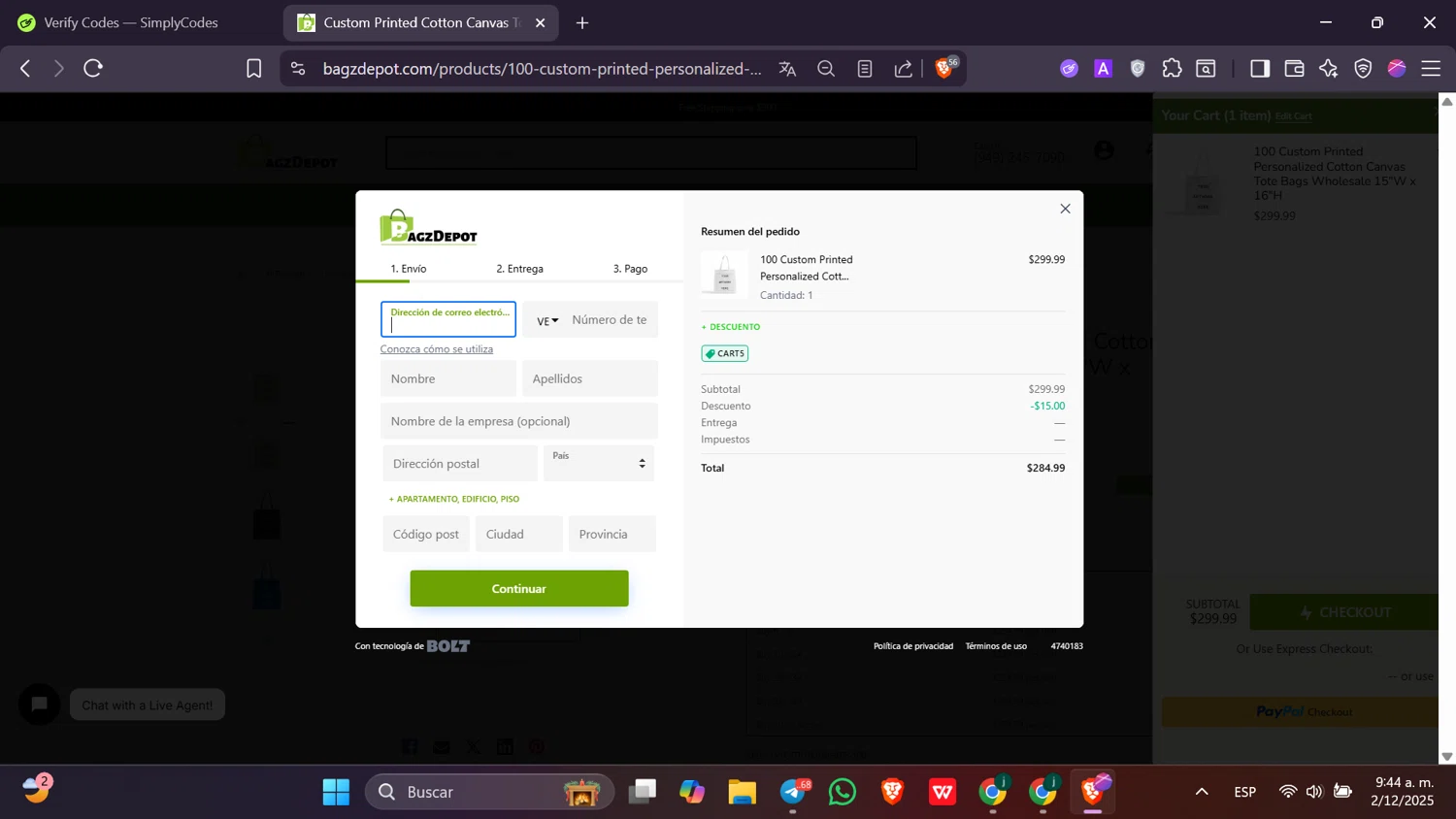This screenshot has width=1456, height=819.
Task: Click the Código postal field
Action: click(426, 534)
